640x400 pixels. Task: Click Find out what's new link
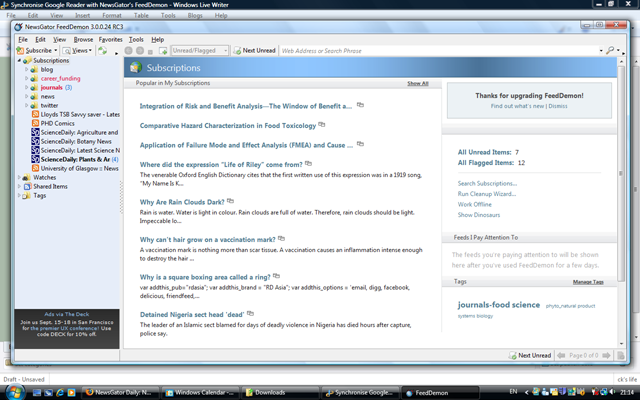point(517,106)
